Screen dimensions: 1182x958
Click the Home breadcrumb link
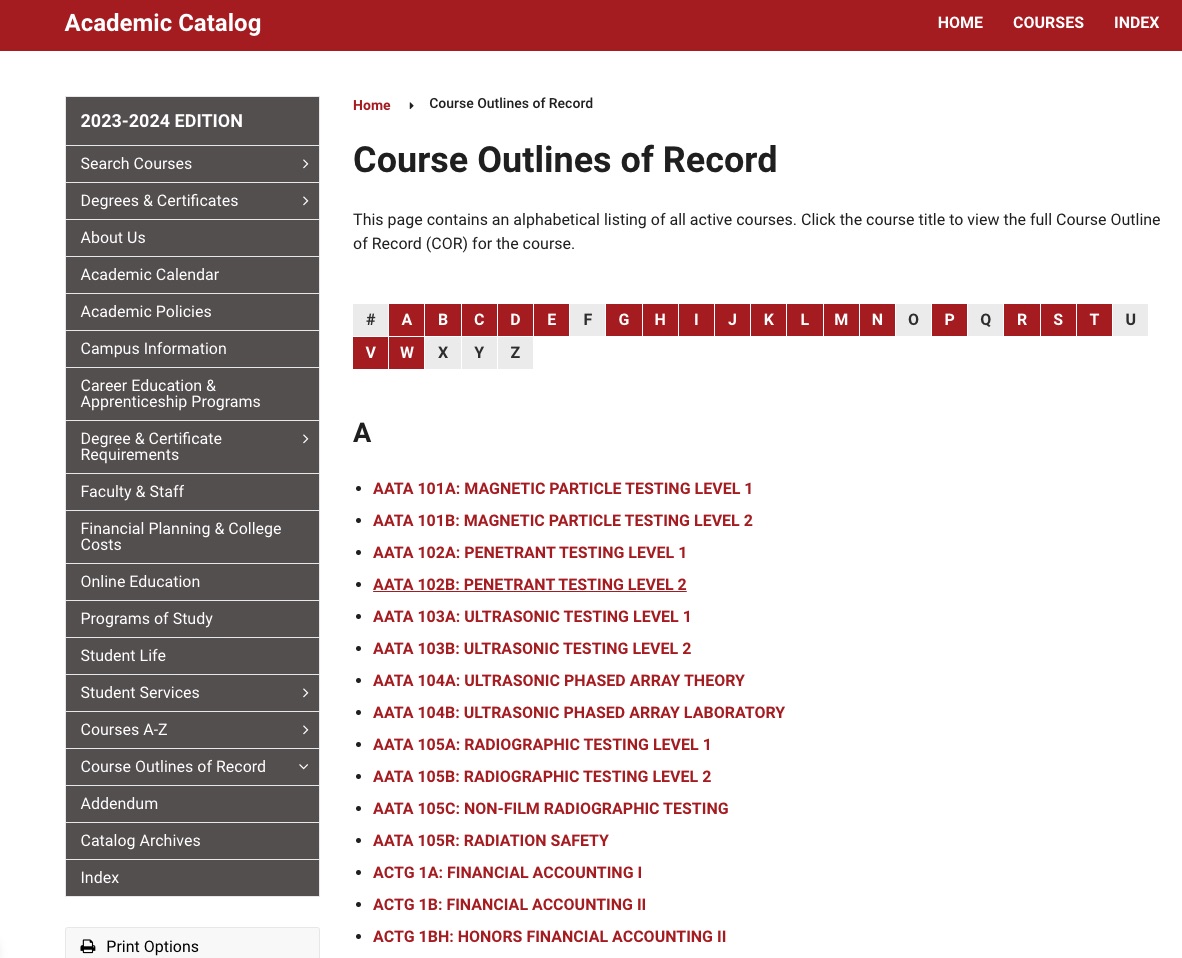tap(371, 105)
